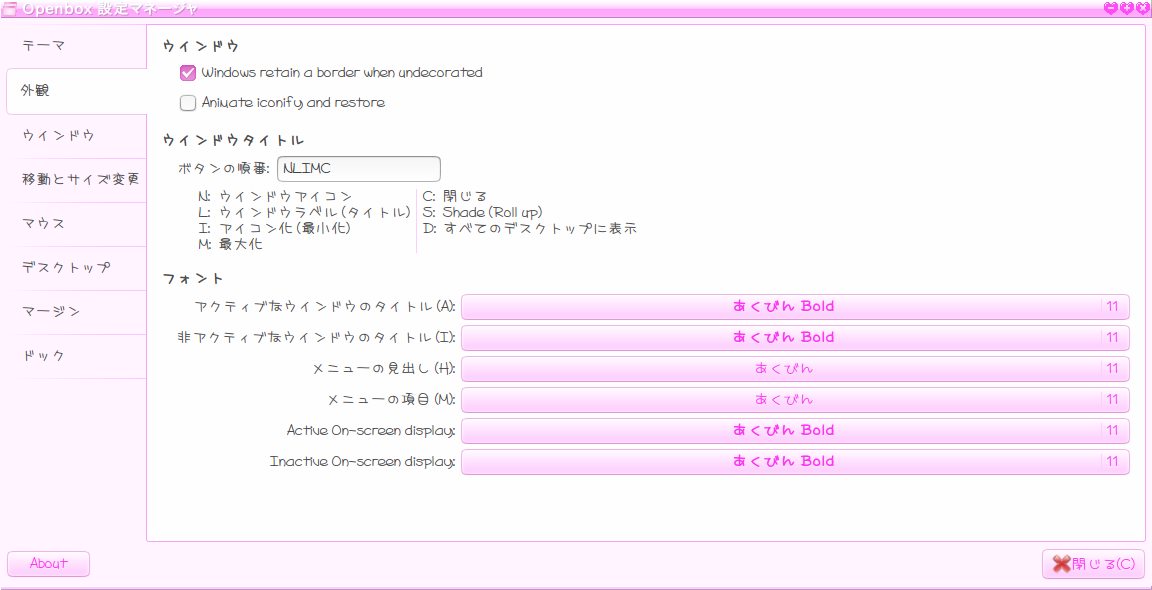The width and height of the screenshot is (1152, 590).
Task: Click the フォント section heading
Action: click(193, 278)
